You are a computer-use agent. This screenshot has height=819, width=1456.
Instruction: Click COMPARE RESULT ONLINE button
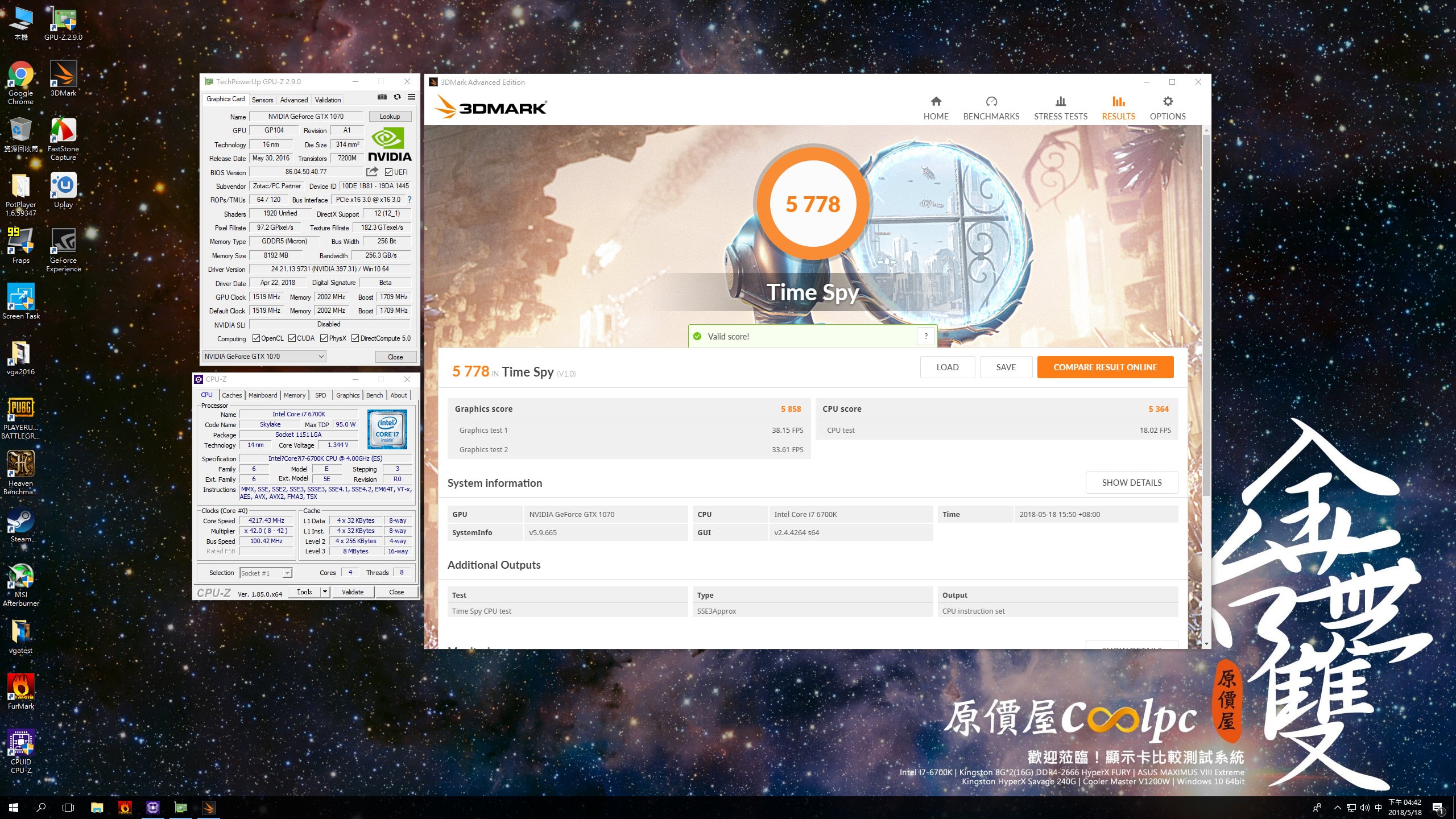click(1105, 367)
